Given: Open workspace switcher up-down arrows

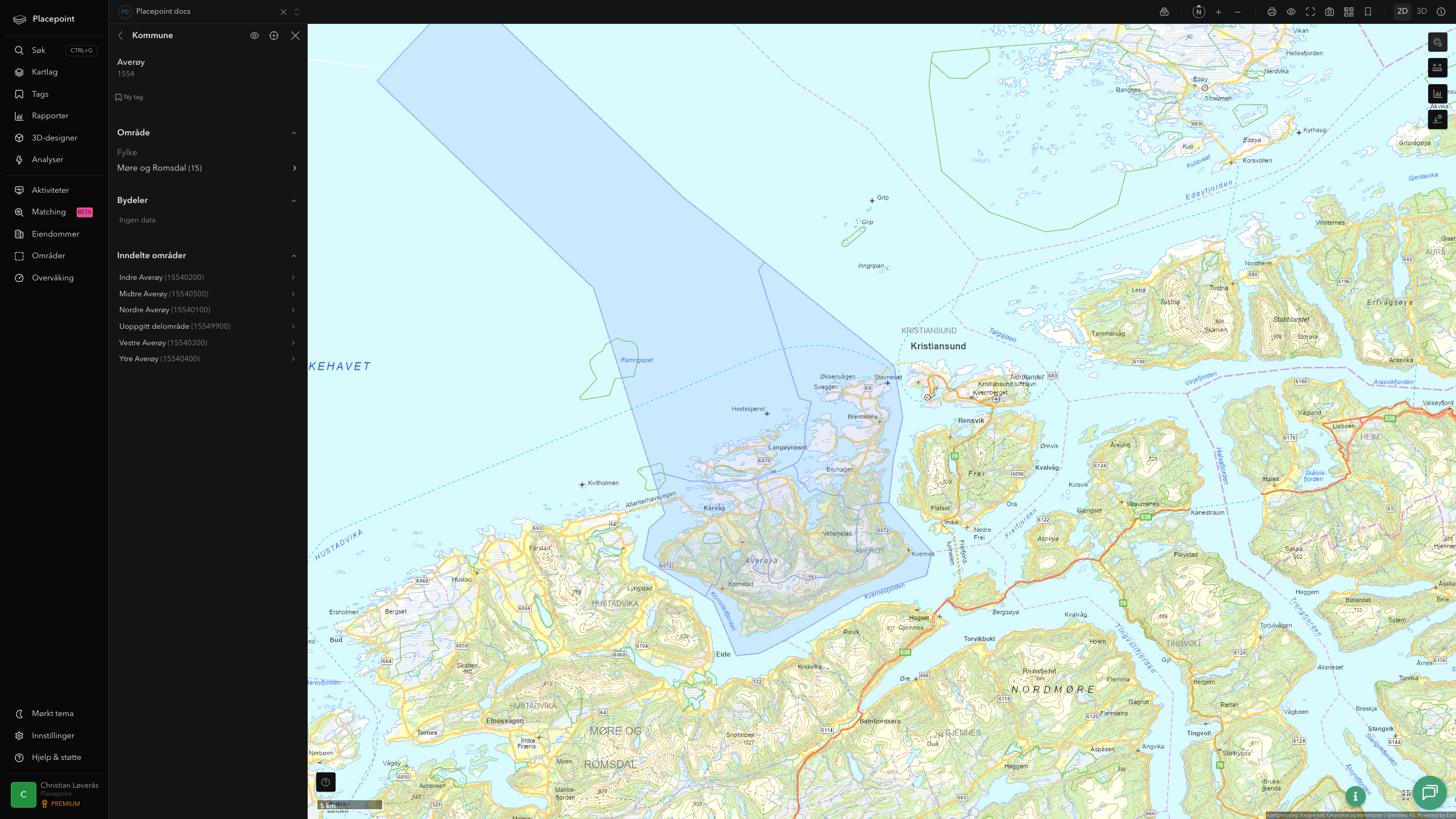Looking at the screenshot, I should pyautogui.click(x=297, y=11).
